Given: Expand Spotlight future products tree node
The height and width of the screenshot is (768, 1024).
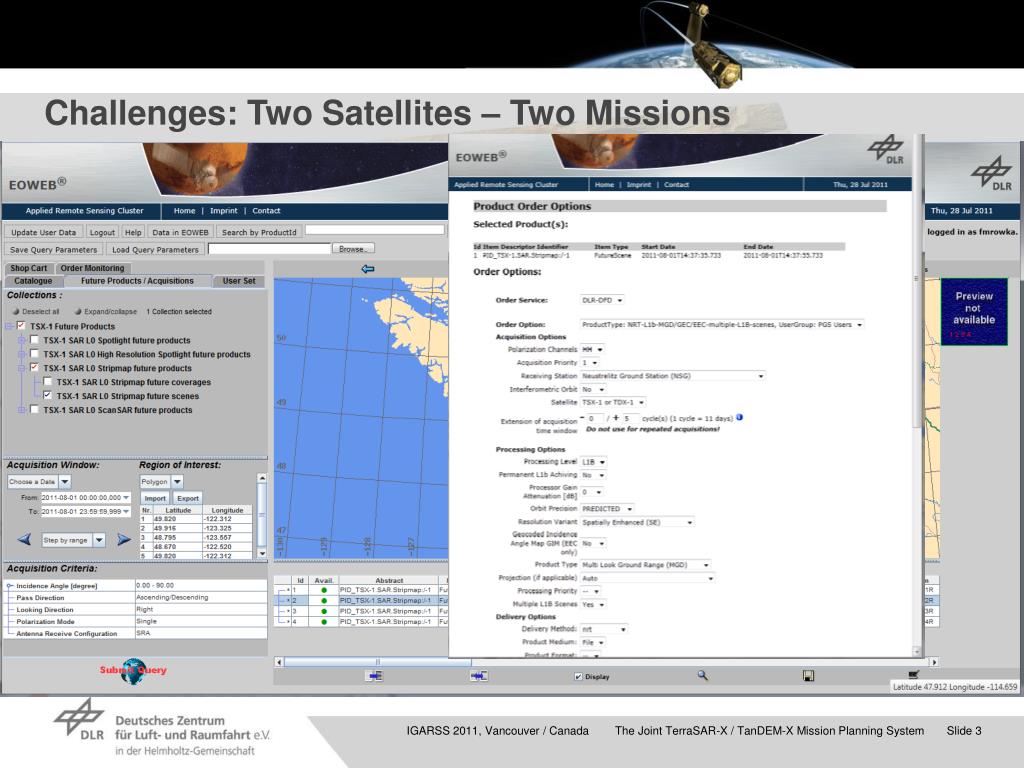Looking at the screenshot, I should (x=22, y=340).
